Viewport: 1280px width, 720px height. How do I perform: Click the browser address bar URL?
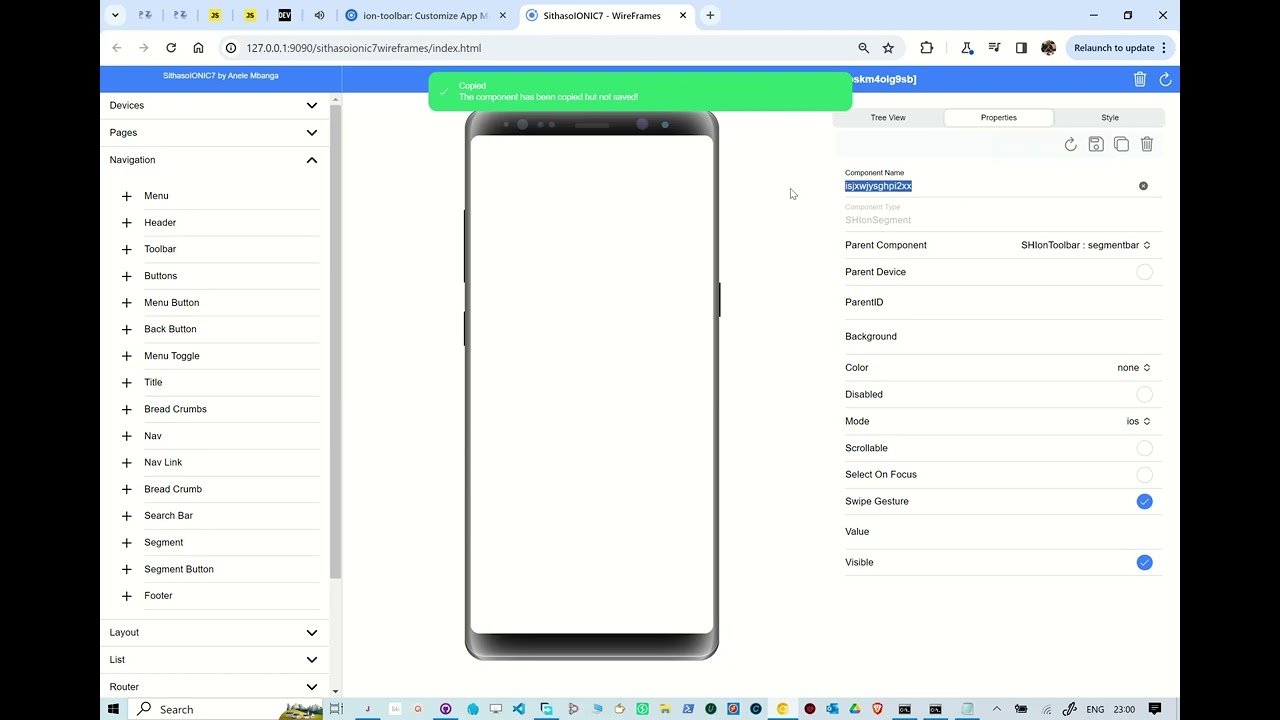click(364, 48)
